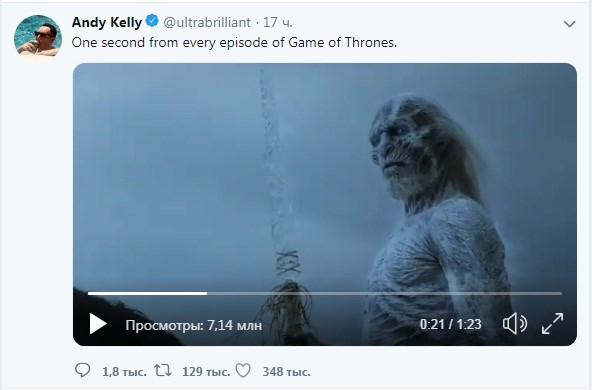Image resolution: width=592 pixels, height=390 pixels.
Task: Open the Andy Kelly name link
Action: pos(107,22)
